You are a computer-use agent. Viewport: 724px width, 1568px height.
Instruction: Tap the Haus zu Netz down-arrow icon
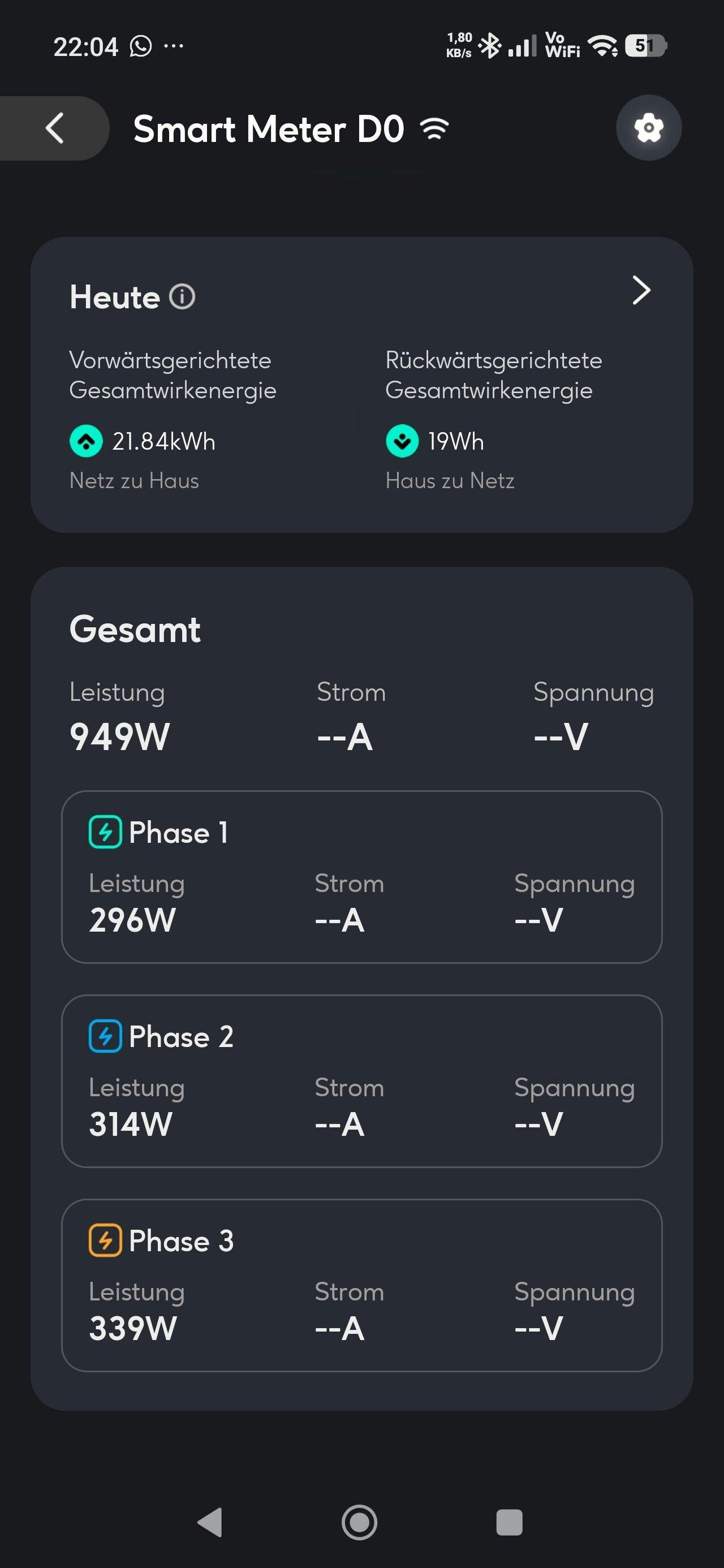point(402,441)
